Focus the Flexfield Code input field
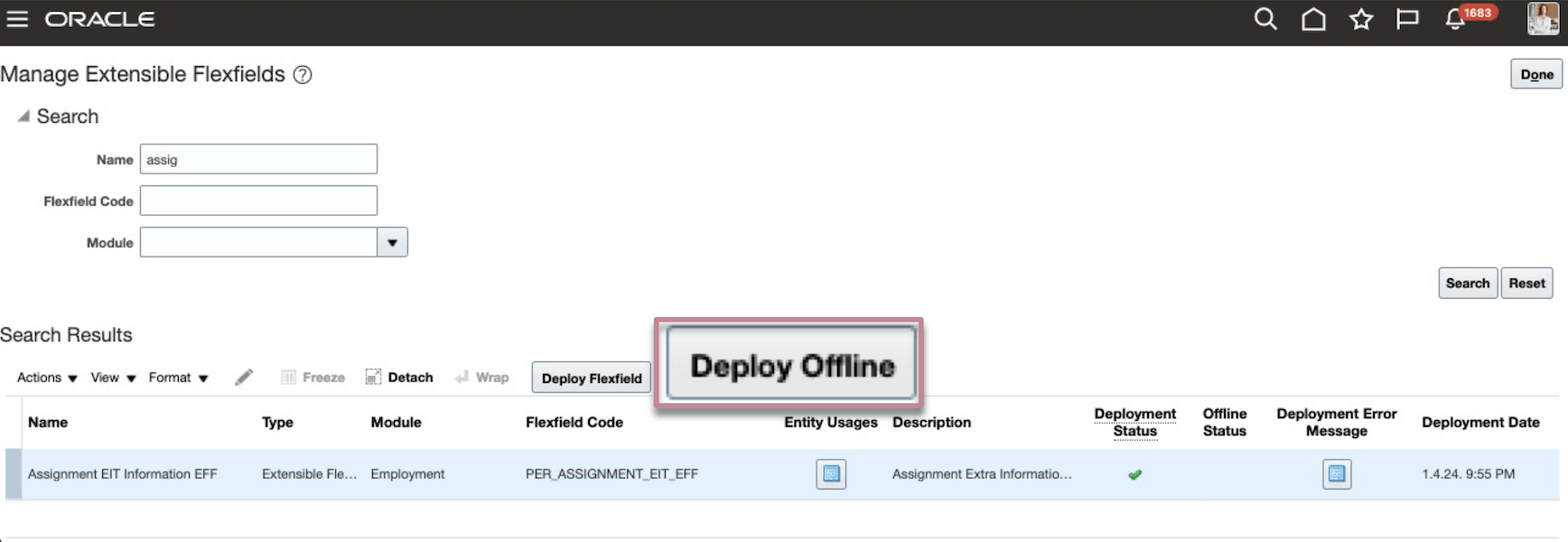Screen dimensions: 1568x542 [x=258, y=201]
